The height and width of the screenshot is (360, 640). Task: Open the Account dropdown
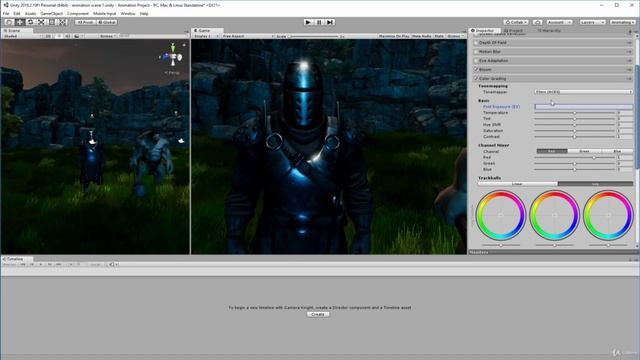coord(559,22)
